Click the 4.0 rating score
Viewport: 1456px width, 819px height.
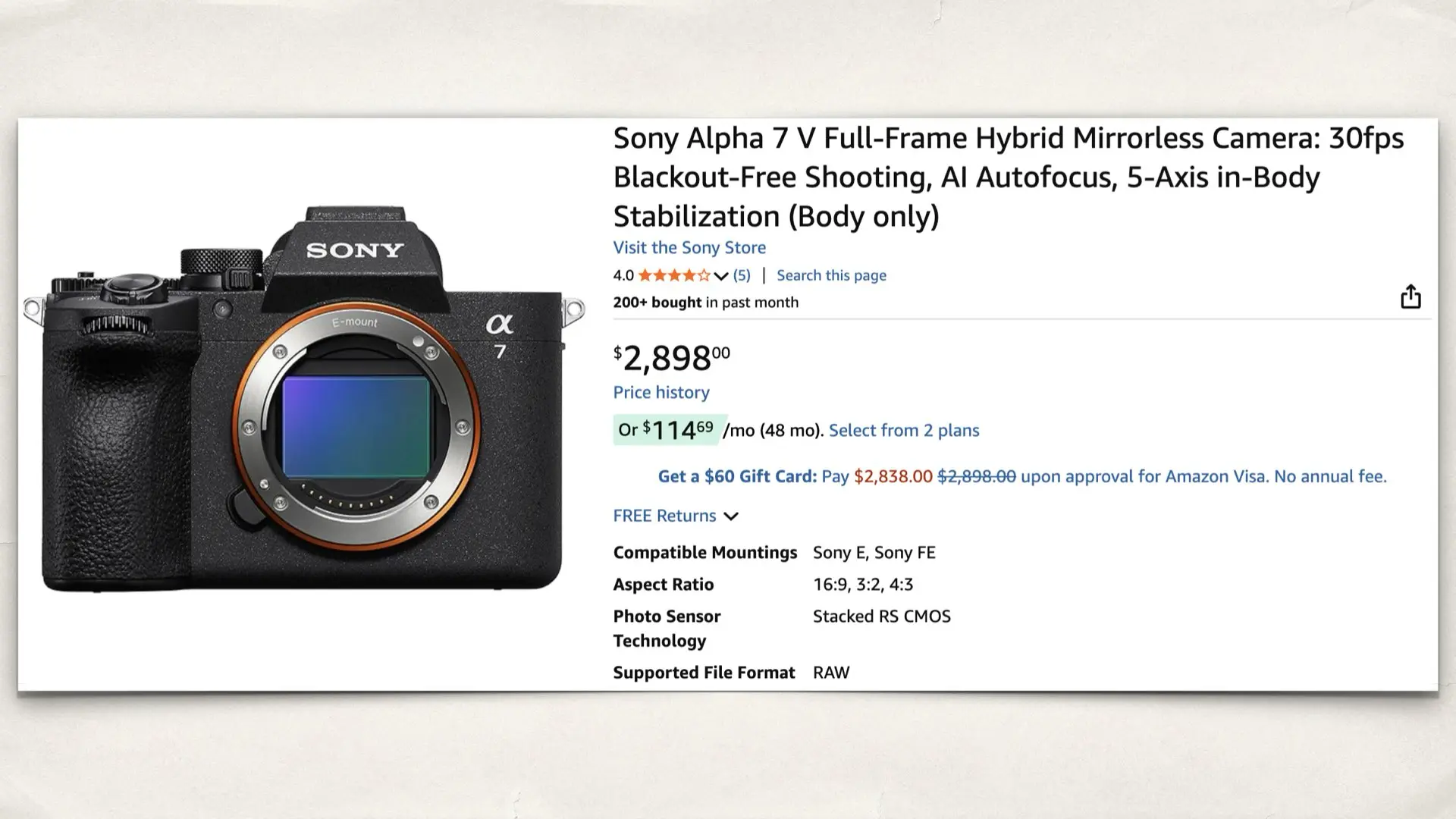[x=622, y=275]
